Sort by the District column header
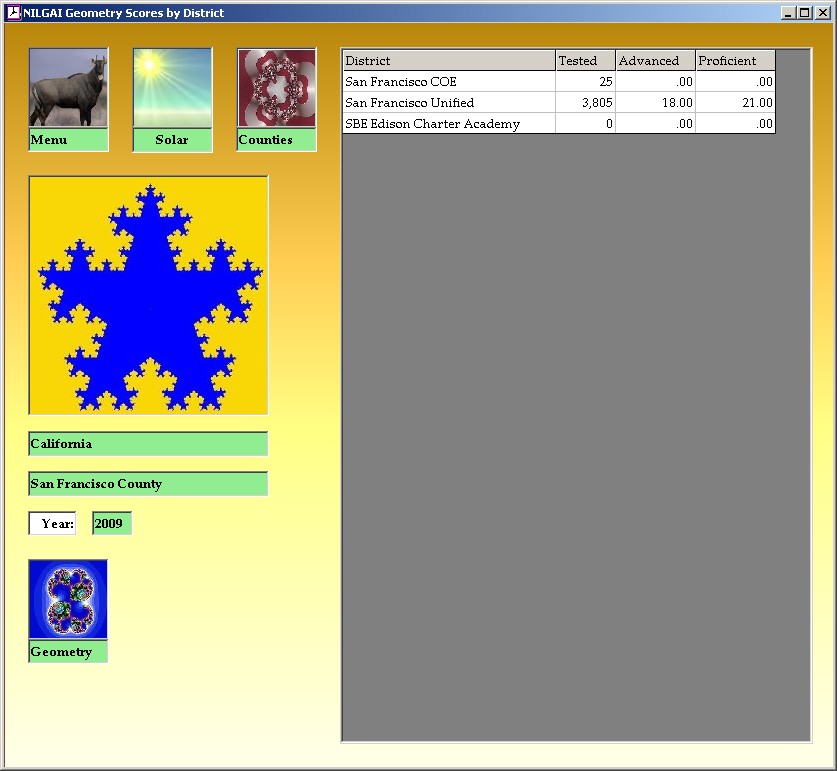Viewport: 837px width, 771px height. (448, 61)
